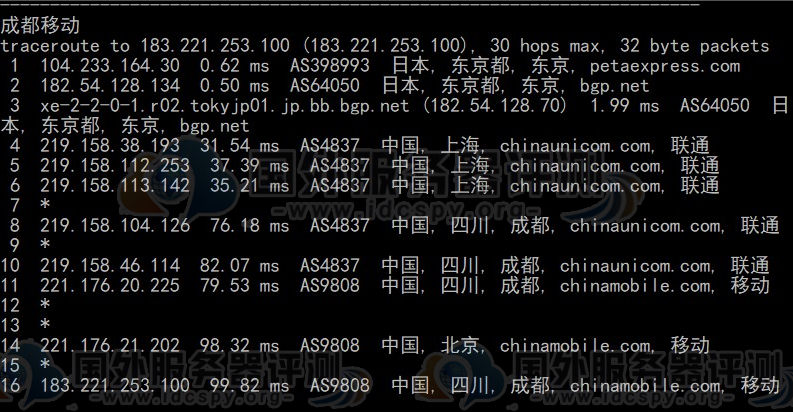Click AS398993 in hop 1

pos(330,66)
